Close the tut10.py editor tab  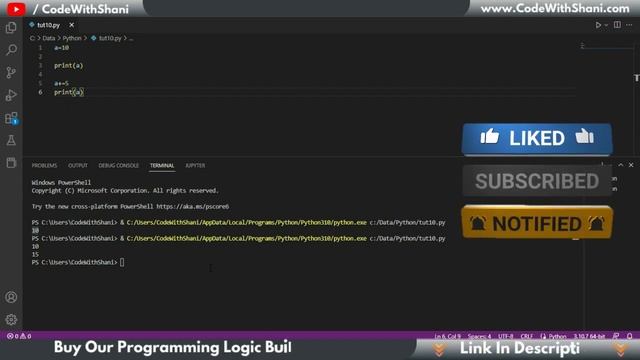(71, 25)
